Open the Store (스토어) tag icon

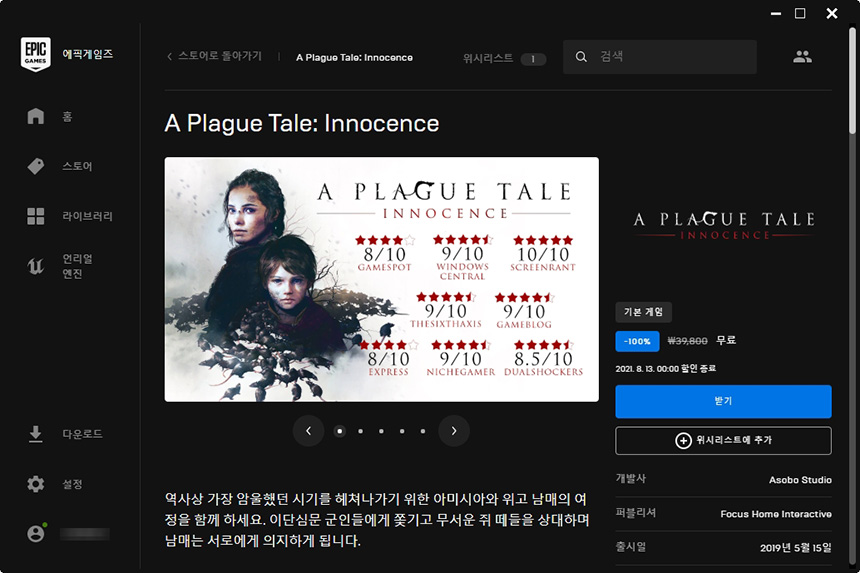[x=36, y=166]
